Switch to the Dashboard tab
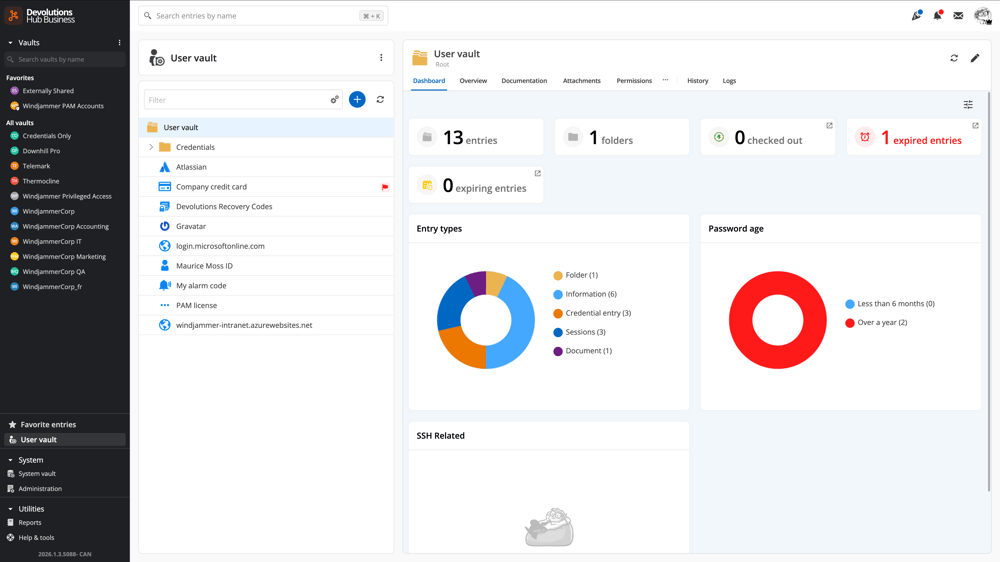Screen dimensions: 1000x562 tap(429, 81)
